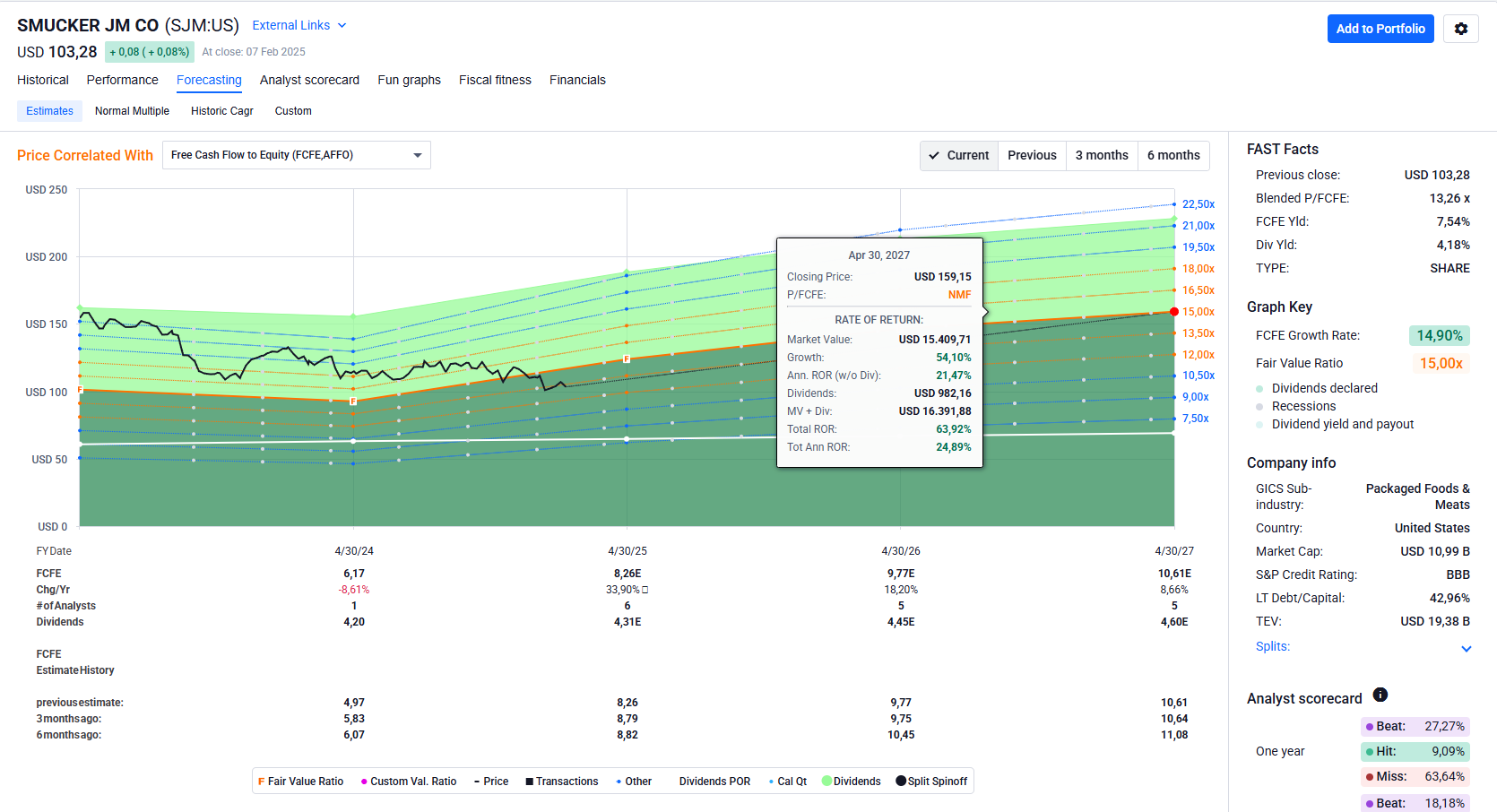Image resolution: width=1497 pixels, height=812 pixels.
Task: Click the FCFE Growth Rate 14,90% swatch
Action: pos(1439,335)
